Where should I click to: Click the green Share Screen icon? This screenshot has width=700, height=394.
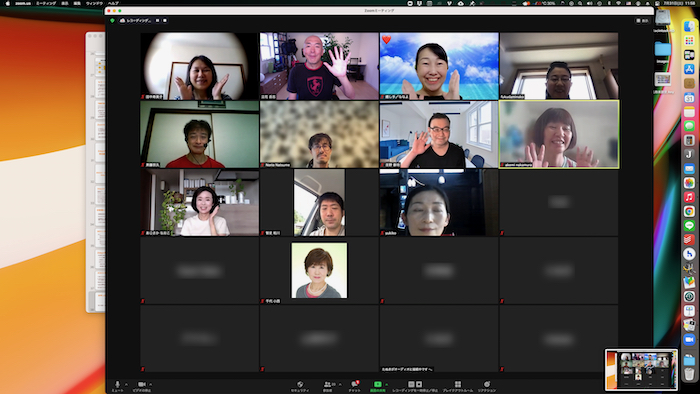tap(378, 384)
